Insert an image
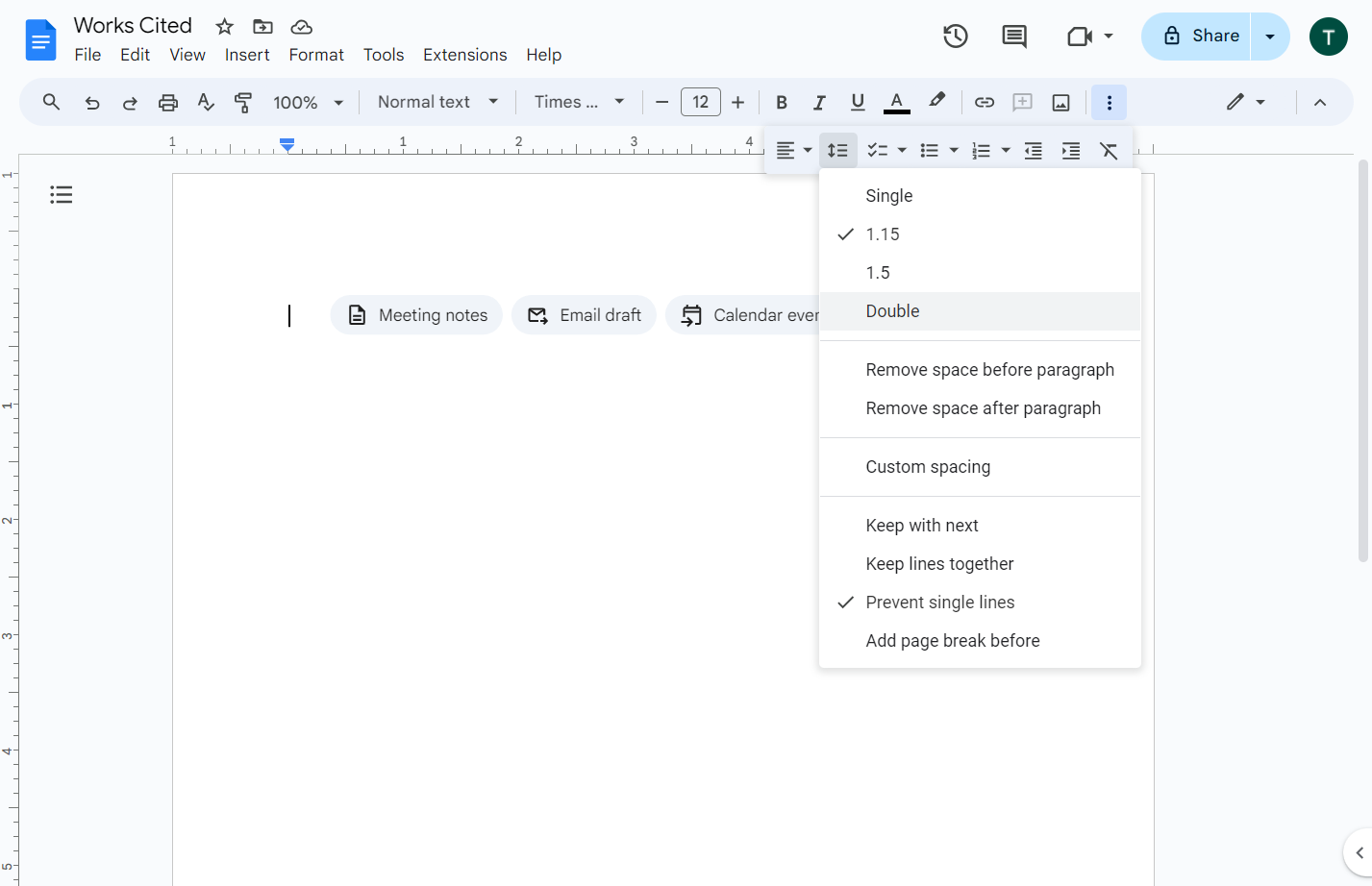1372x886 pixels. pos(1061,103)
